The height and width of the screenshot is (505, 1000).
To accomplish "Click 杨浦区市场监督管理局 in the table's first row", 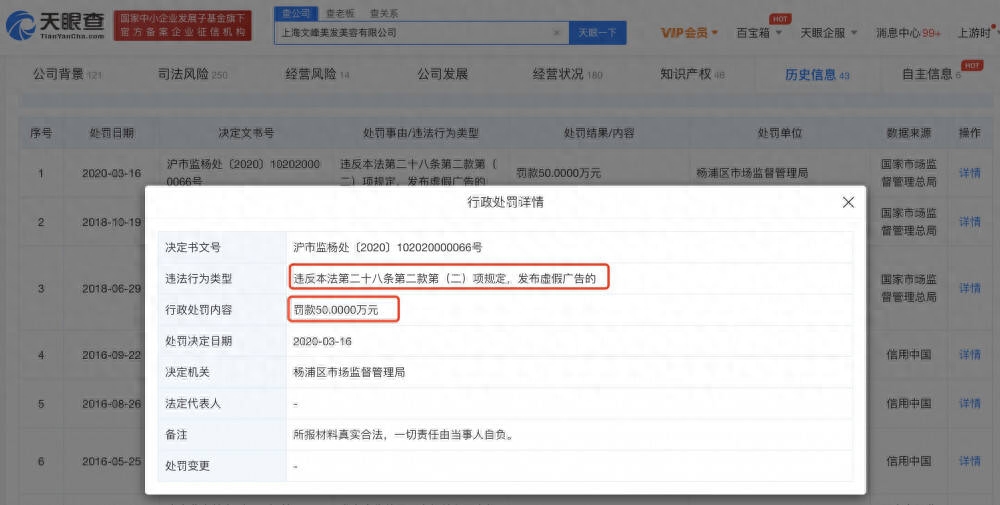I will pyautogui.click(x=752, y=173).
